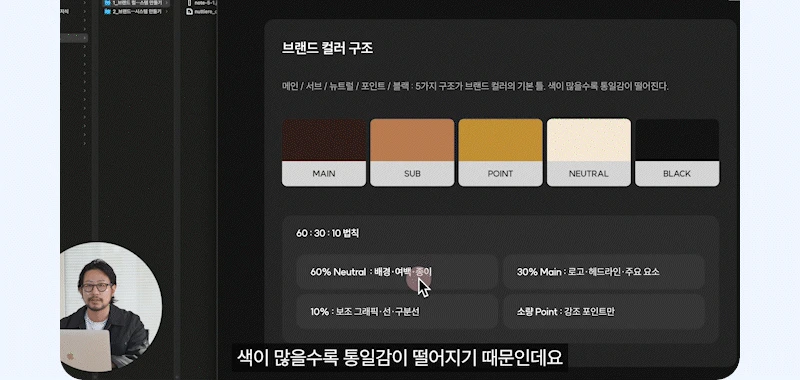Select the cream NEUTRAL color swatch

tap(589, 140)
